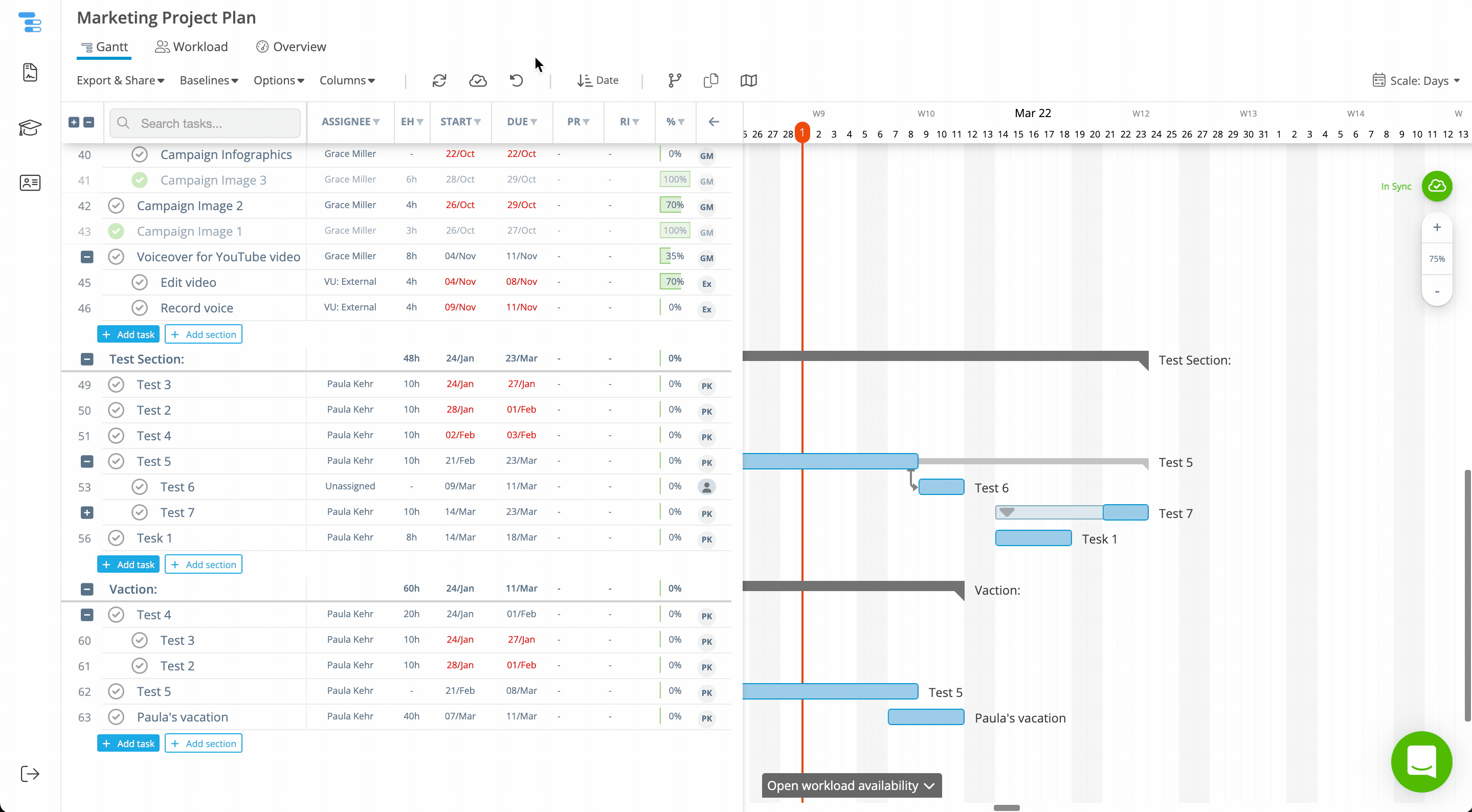Mark the Record voice task checkbox complete

(140, 307)
